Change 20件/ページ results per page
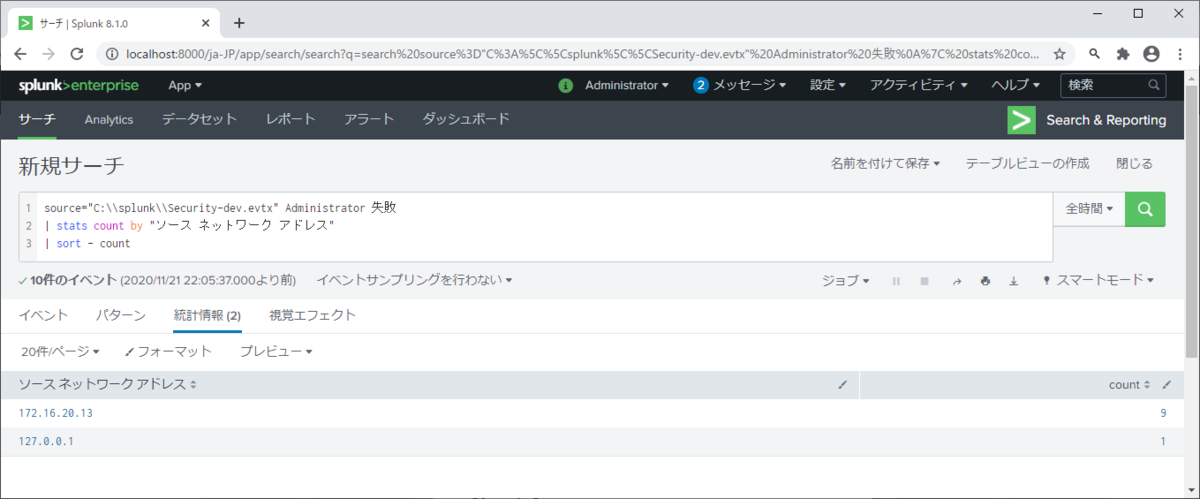Screen dimensions: 1200x499 tap(60, 351)
